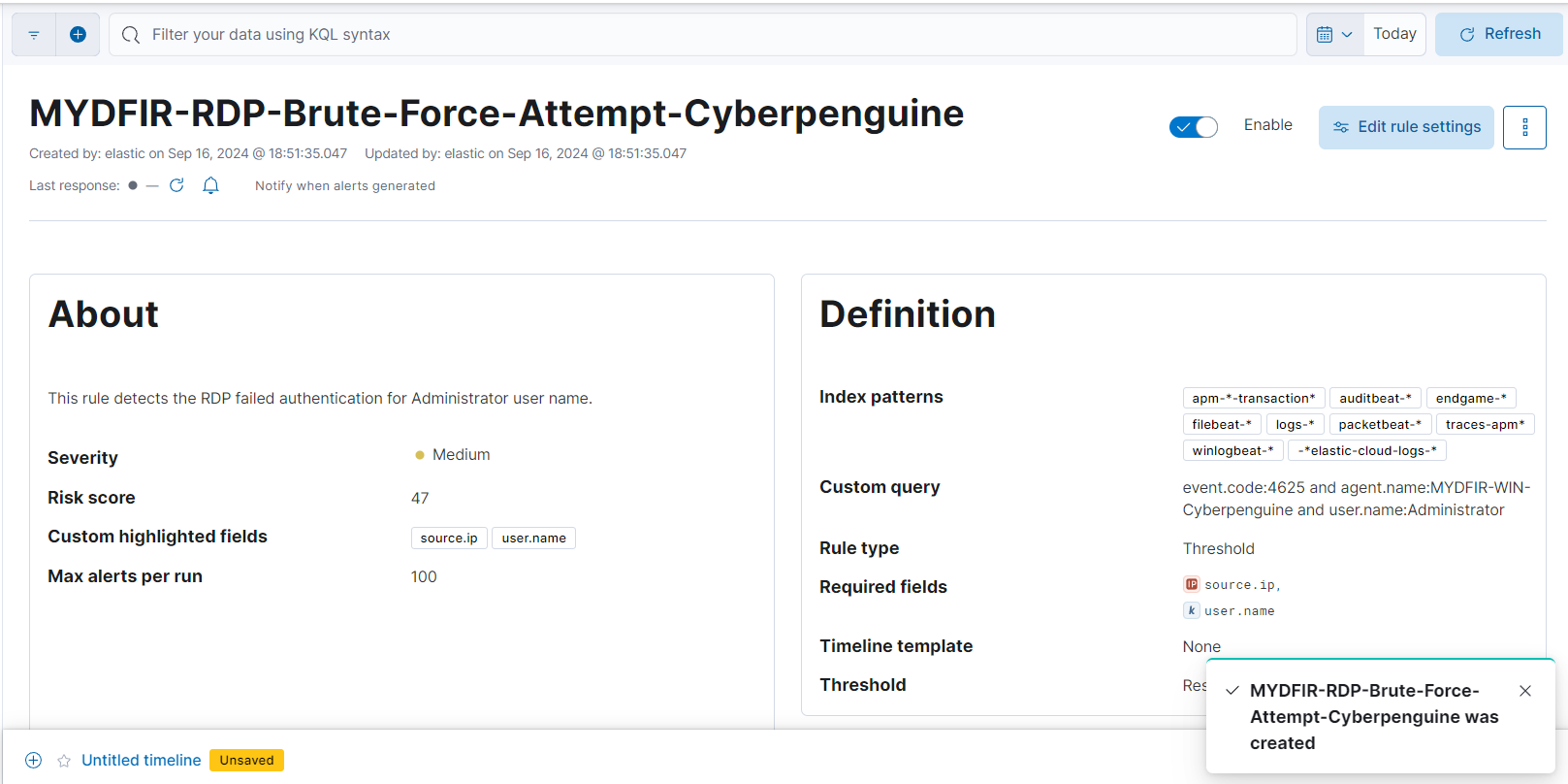Toggle the rule Enable switch
1568x784 pixels.
click(x=1194, y=127)
